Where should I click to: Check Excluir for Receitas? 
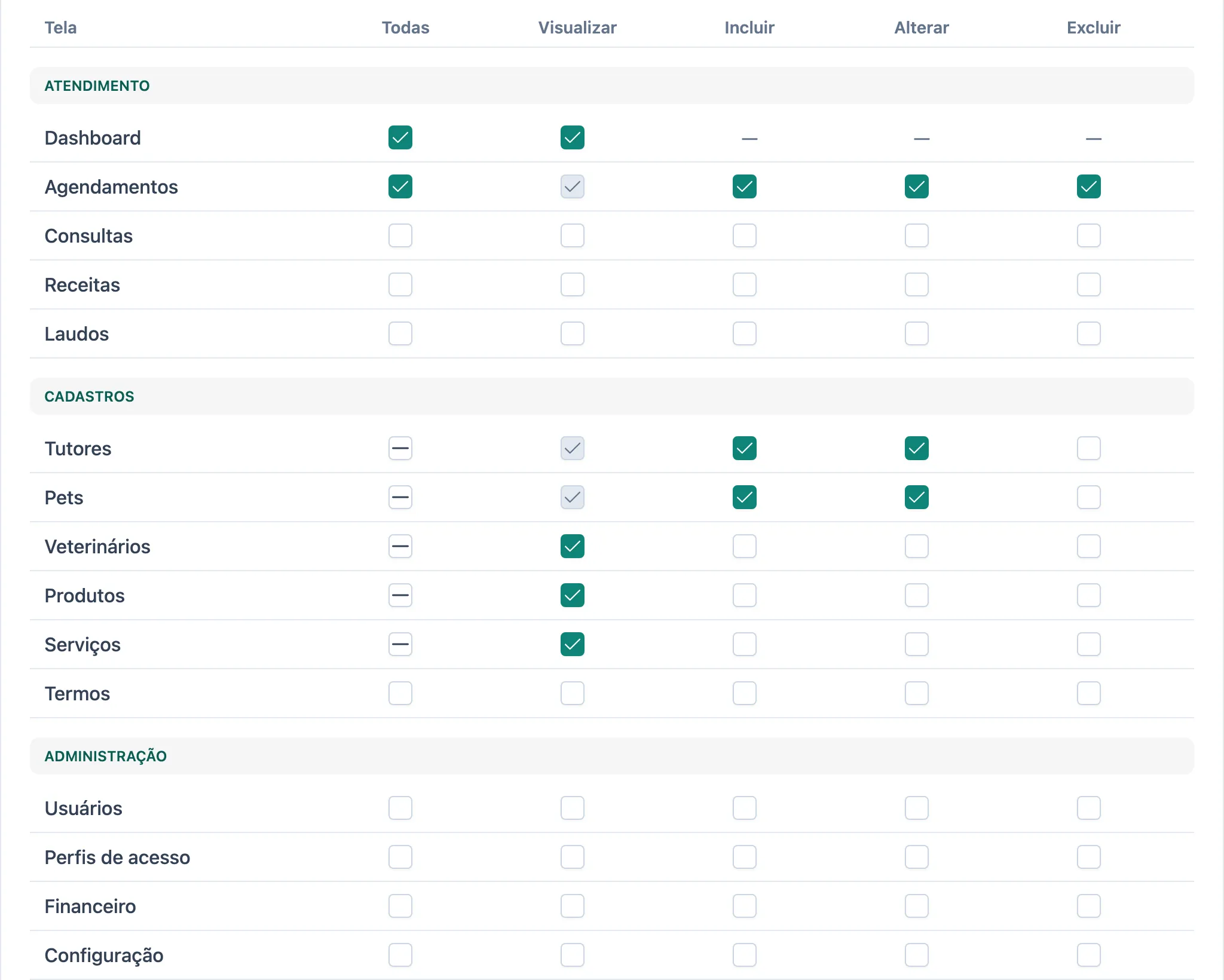pos(1089,284)
